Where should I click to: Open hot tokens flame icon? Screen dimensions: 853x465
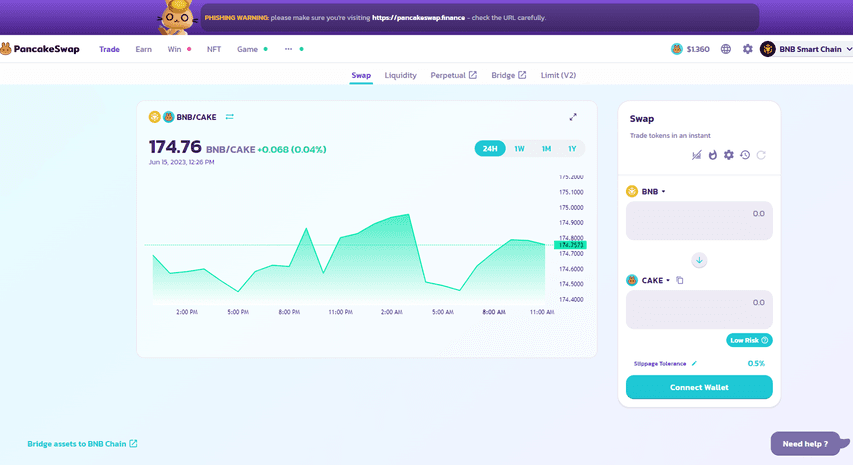(713, 155)
